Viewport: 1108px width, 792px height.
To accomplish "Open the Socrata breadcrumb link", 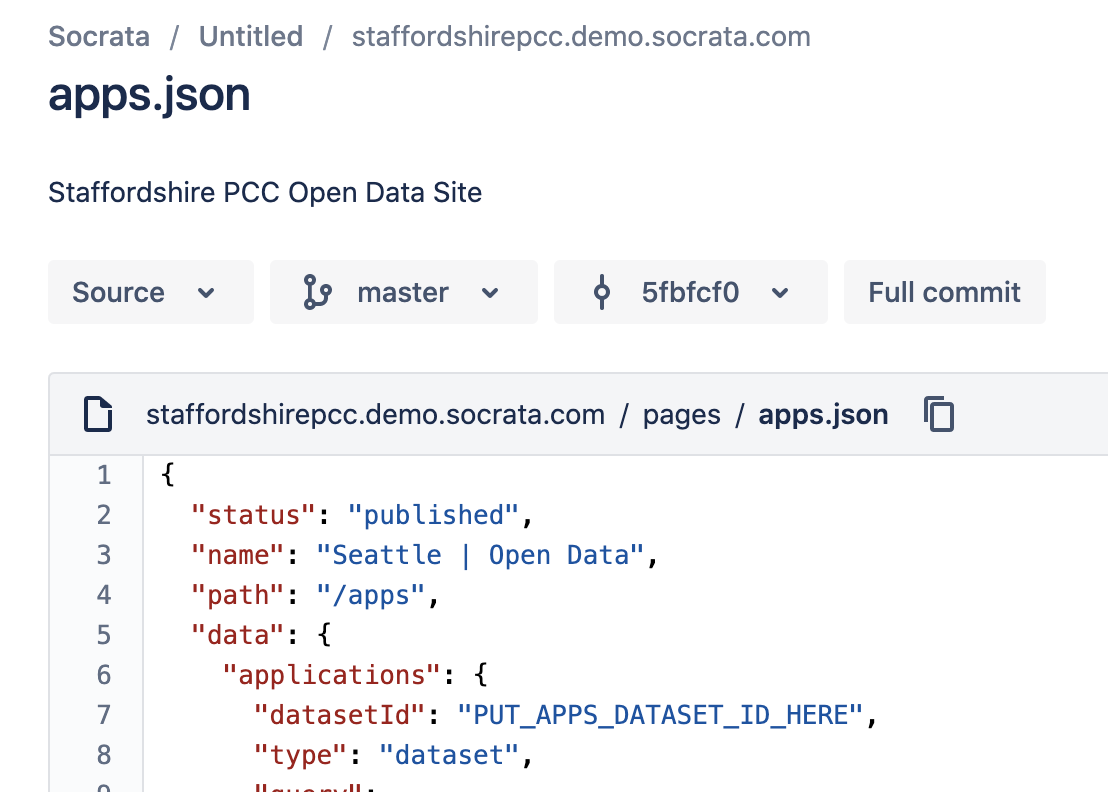I will (99, 37).
